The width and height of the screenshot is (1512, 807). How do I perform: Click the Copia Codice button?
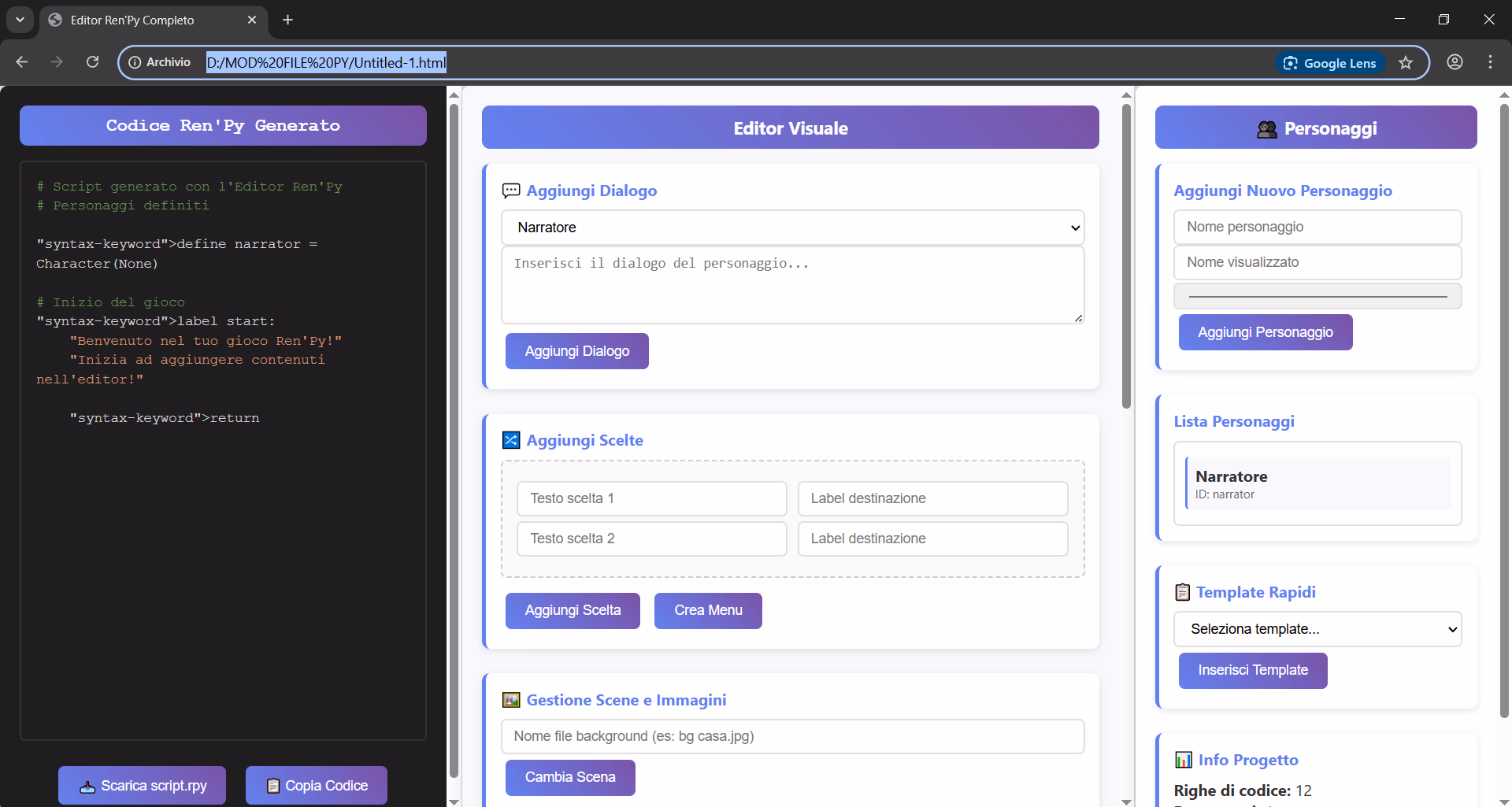point(317,786)
